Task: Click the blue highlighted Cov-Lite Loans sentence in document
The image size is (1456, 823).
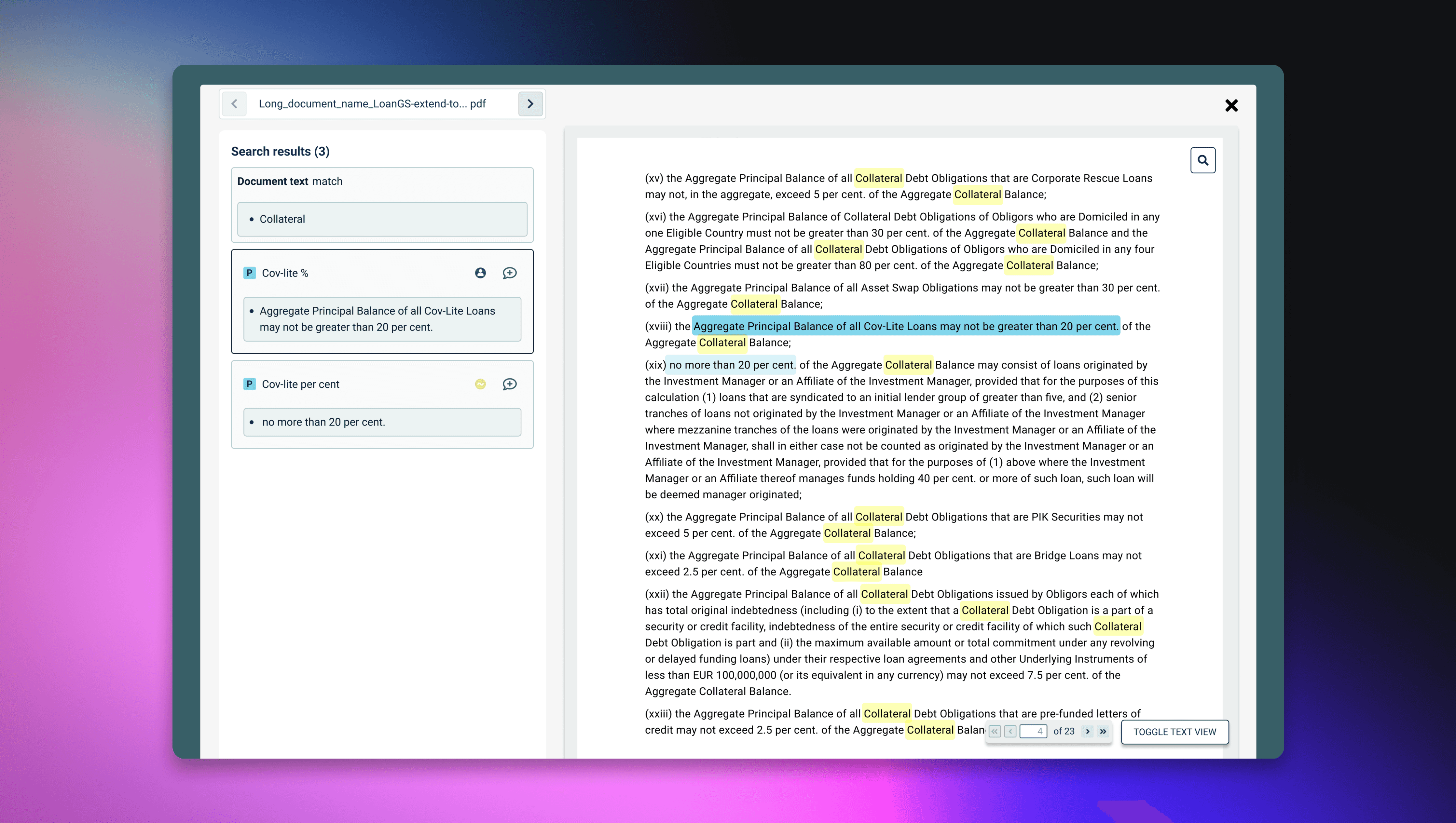Action: pos(905,326)
